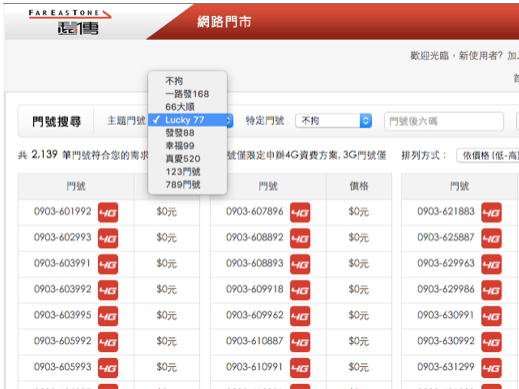The height and width of the screenshot is (389, 519).
Task: Click 4G badge beside 0903-603992
Action: click(108, 290)
